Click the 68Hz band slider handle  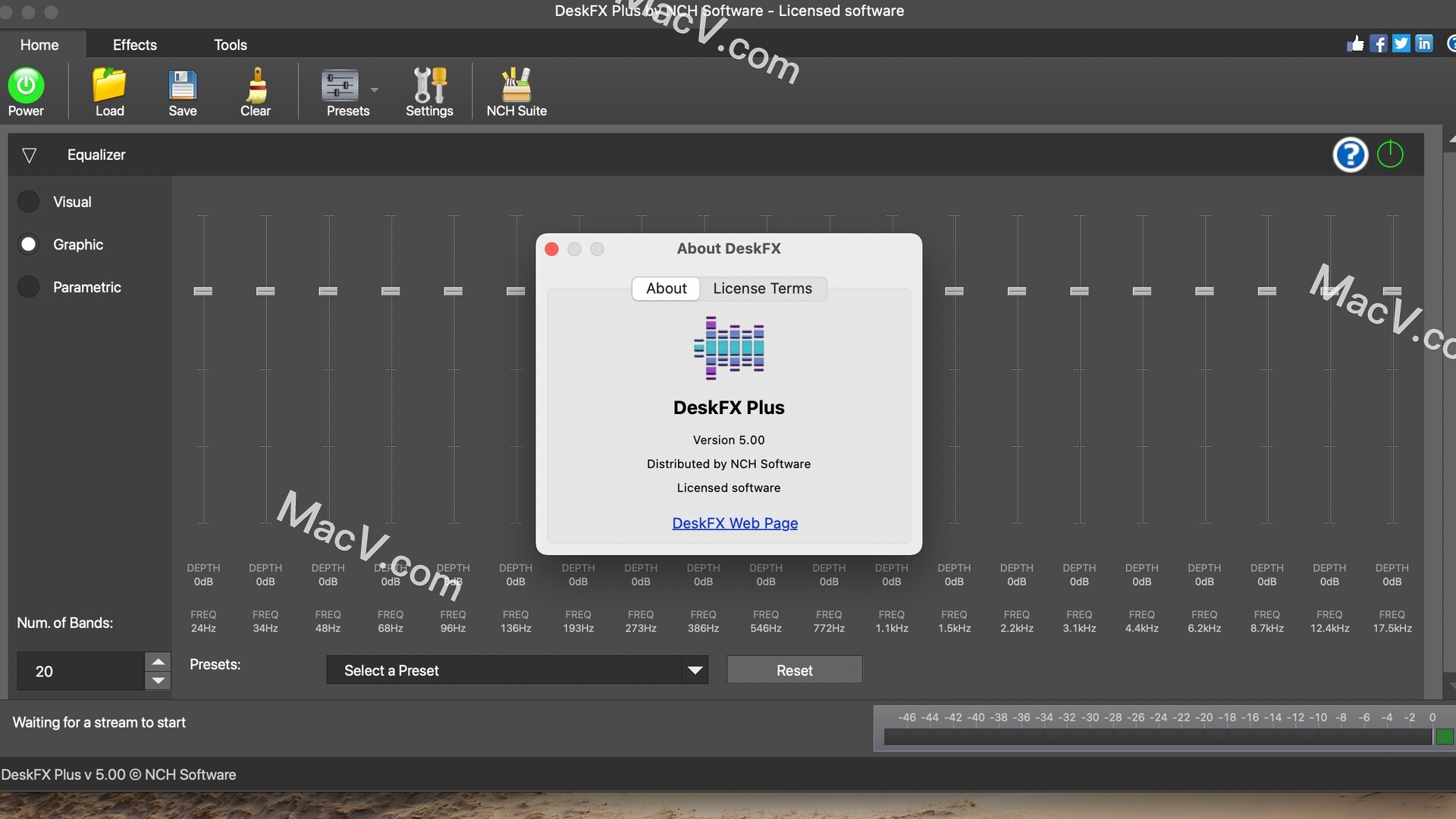point(391,291)
